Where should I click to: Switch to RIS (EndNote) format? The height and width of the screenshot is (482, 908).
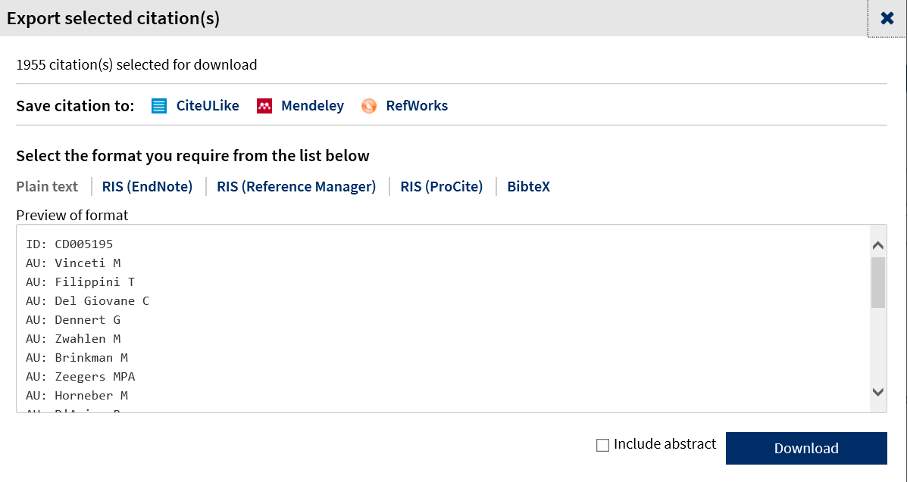coord(147,187)
